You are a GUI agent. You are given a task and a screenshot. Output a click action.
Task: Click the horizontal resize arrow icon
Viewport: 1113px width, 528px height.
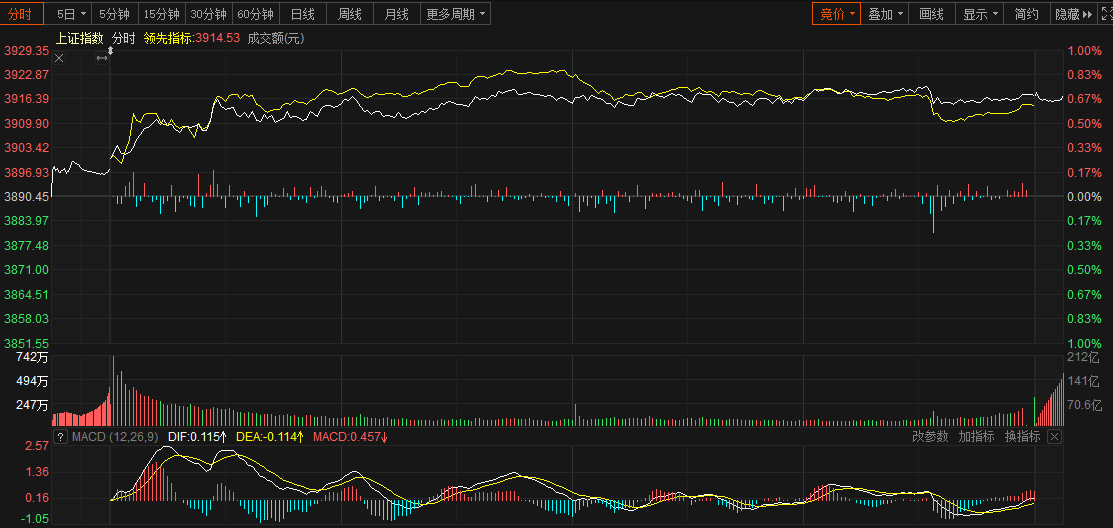click(x=101, y=58)
